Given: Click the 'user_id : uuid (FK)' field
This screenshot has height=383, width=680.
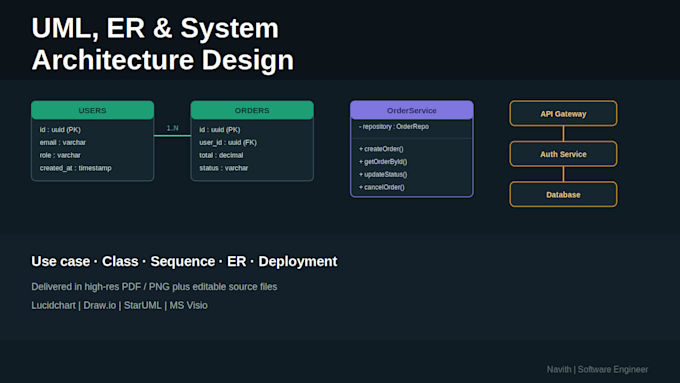Looking at the screenshot, I should (x=228, y=142).
